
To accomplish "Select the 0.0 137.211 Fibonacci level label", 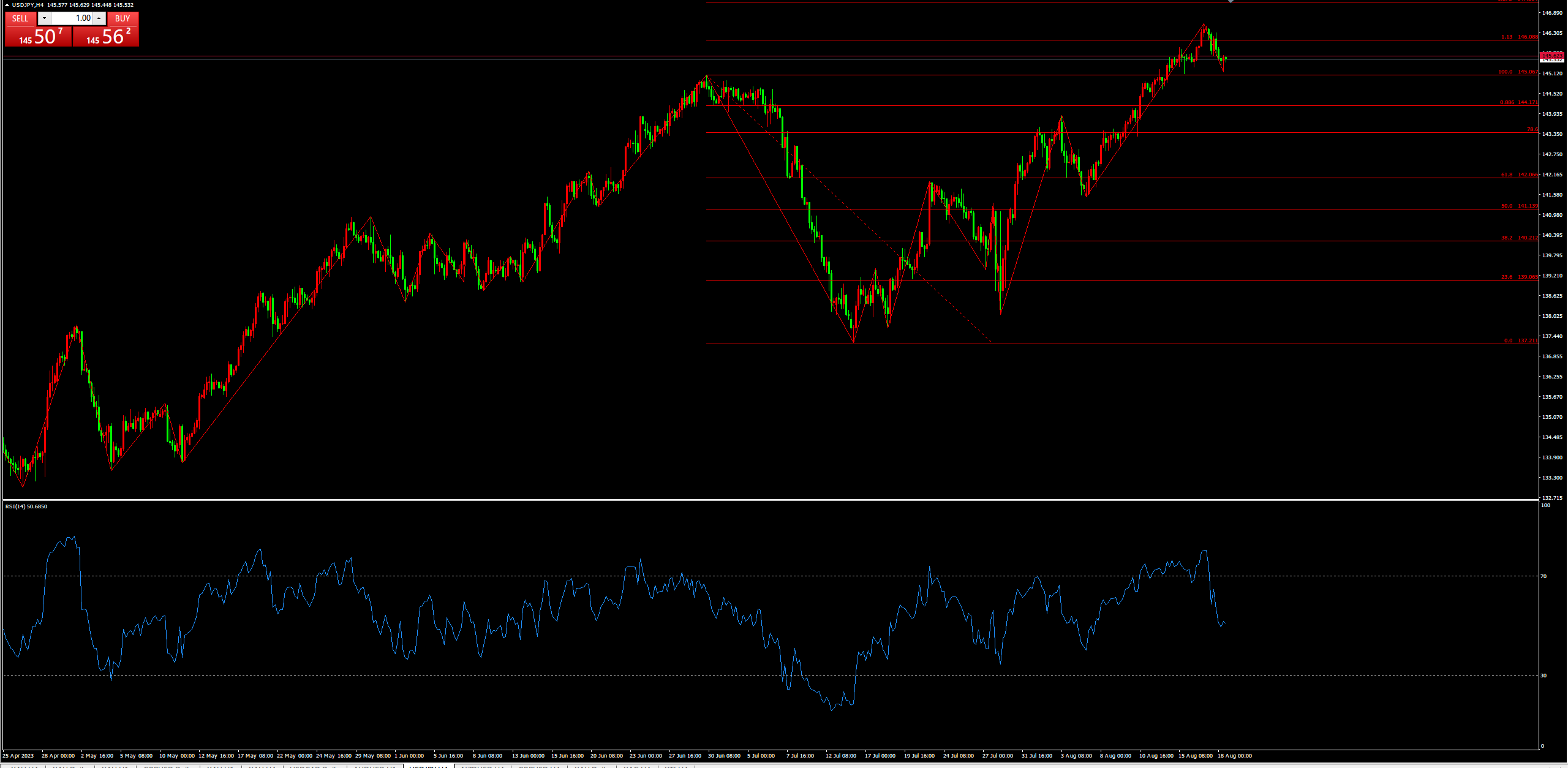I will coord(1520,341).
